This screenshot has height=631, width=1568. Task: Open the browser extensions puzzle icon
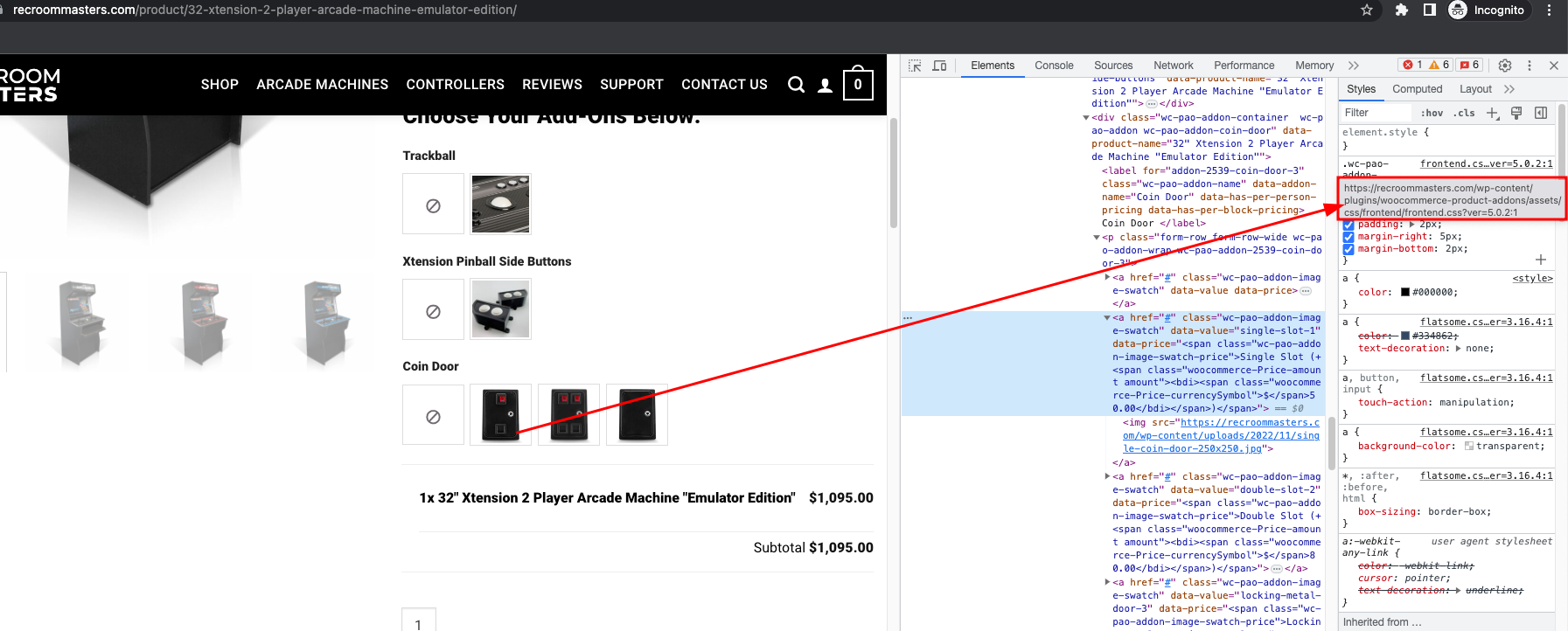coord(1401,10)
